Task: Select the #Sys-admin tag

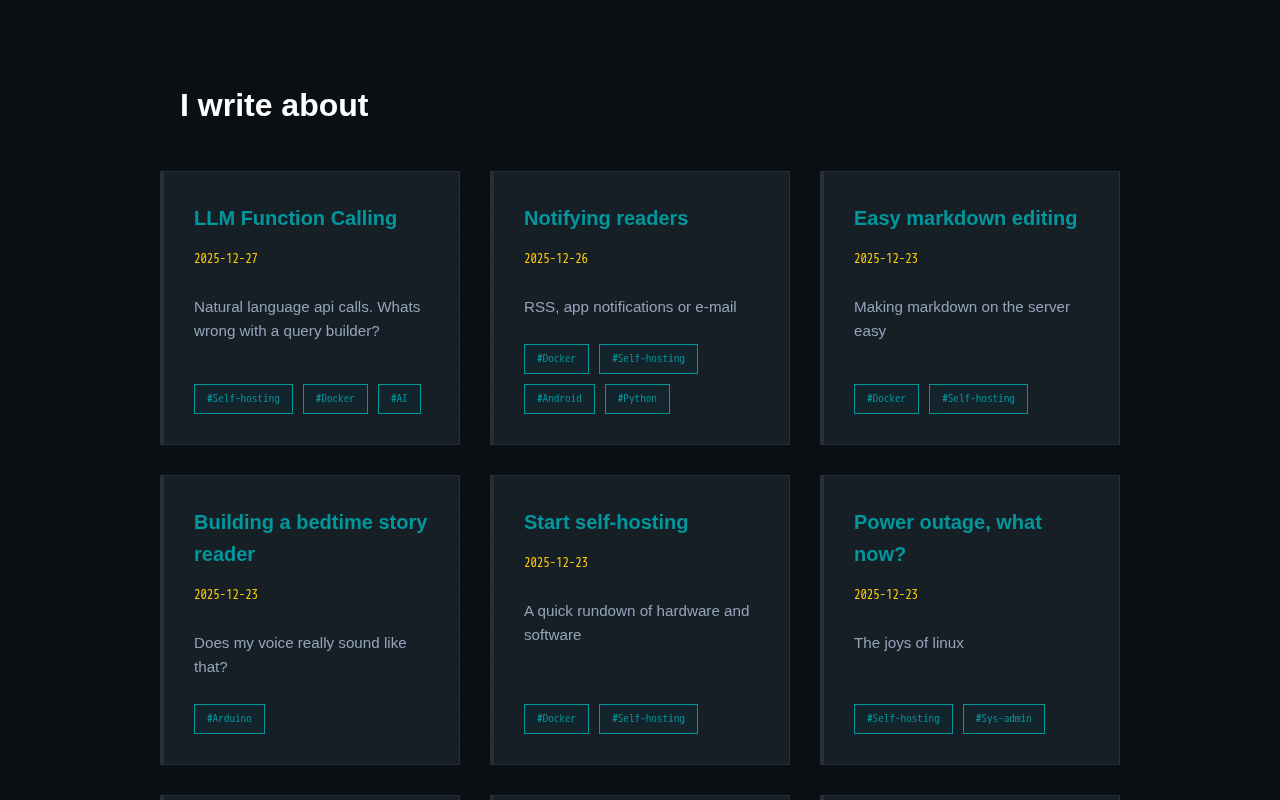Action: pos(1003,719)
